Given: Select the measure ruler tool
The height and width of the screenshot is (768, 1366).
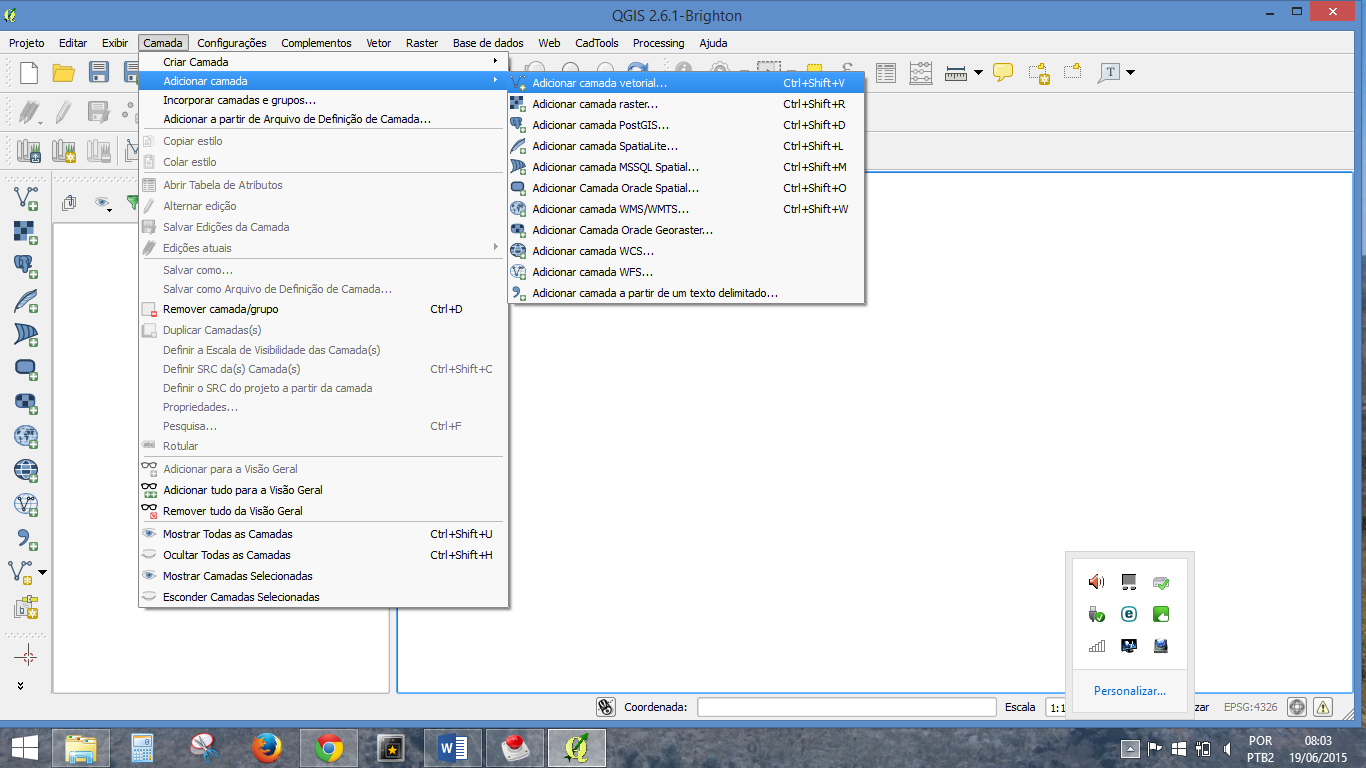Looking at the screenshot, I should coord(956,72).
